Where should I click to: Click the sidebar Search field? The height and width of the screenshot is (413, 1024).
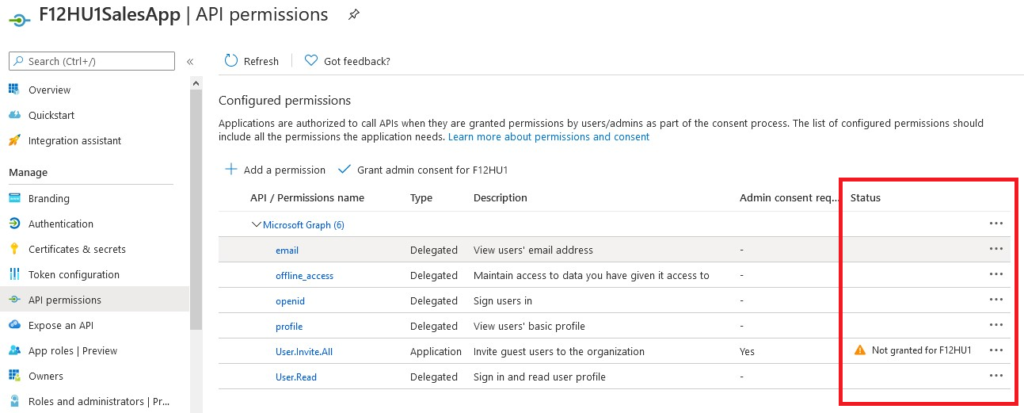click(92, 61)
